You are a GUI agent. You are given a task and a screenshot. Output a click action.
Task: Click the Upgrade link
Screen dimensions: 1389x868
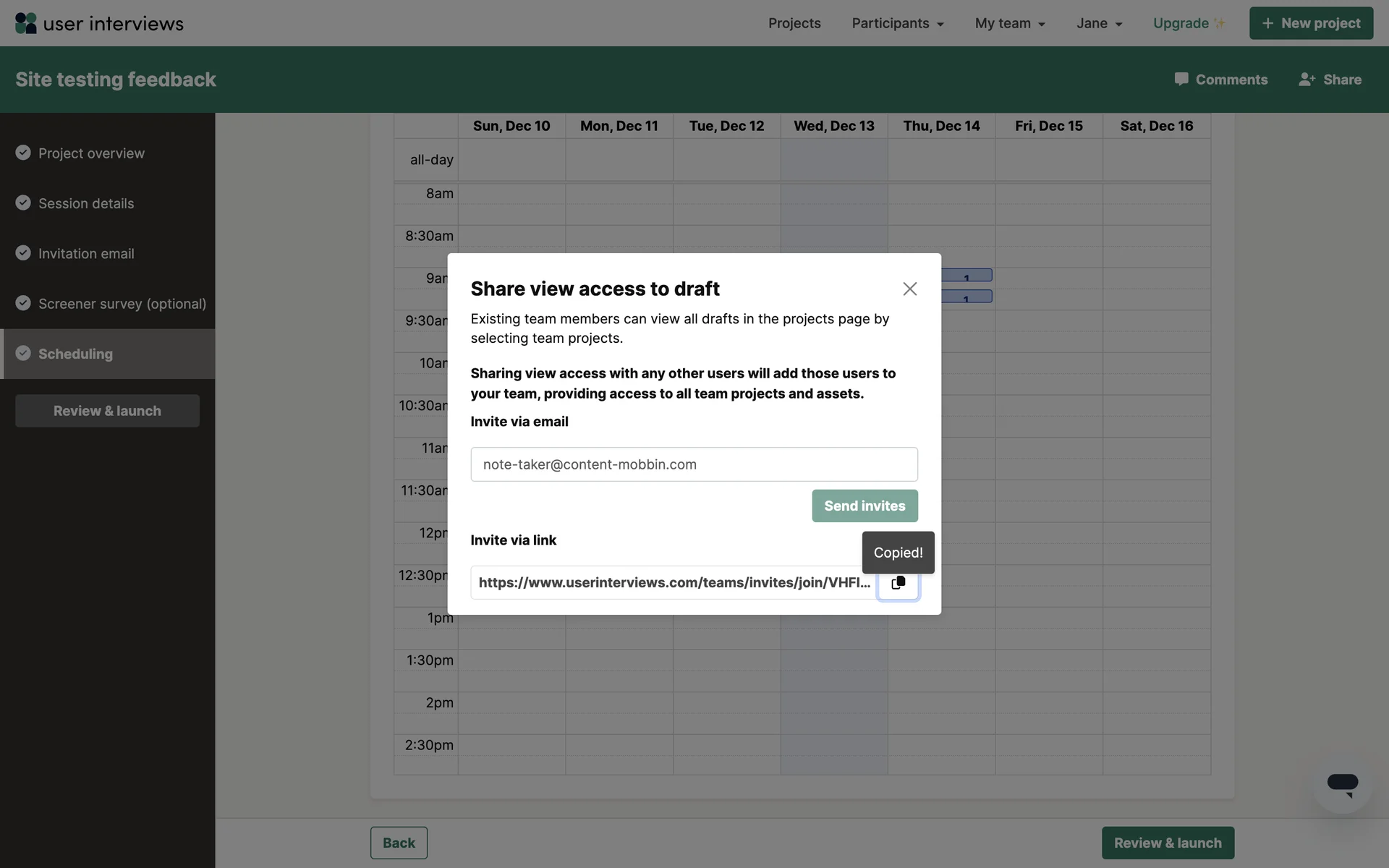(1181, 23)
